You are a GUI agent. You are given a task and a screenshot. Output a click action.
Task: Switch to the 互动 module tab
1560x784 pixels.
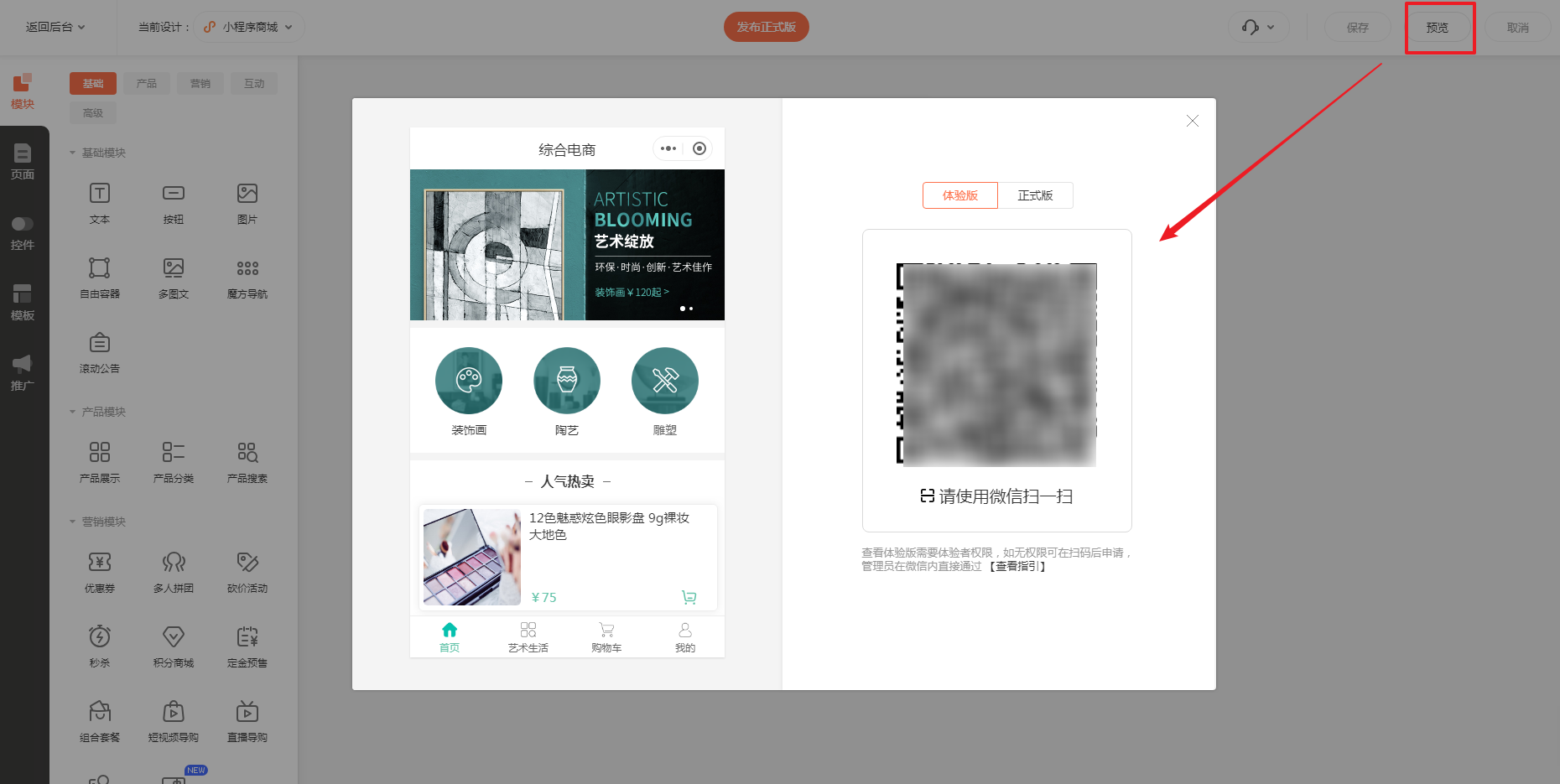pyautogui.click(x=254, y=83)
